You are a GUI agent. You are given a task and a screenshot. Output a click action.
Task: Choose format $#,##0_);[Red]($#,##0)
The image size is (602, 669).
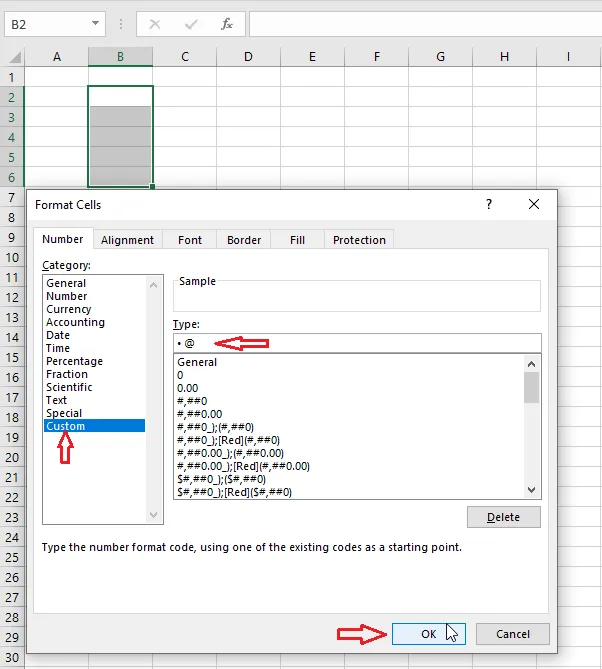pyautogui.click(x=234, y=492)
